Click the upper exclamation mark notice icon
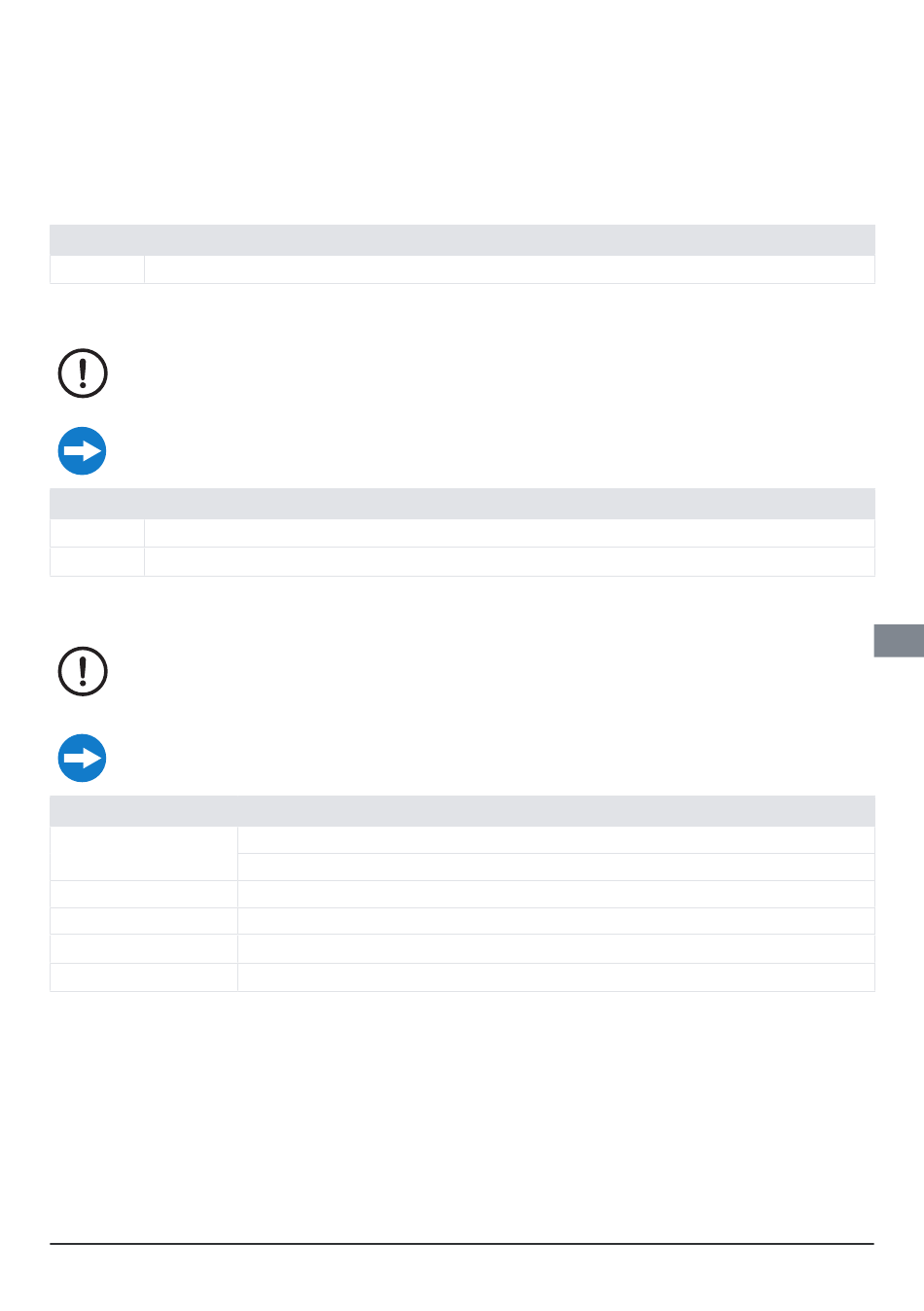924x1311 pixels. coord(83,373)
